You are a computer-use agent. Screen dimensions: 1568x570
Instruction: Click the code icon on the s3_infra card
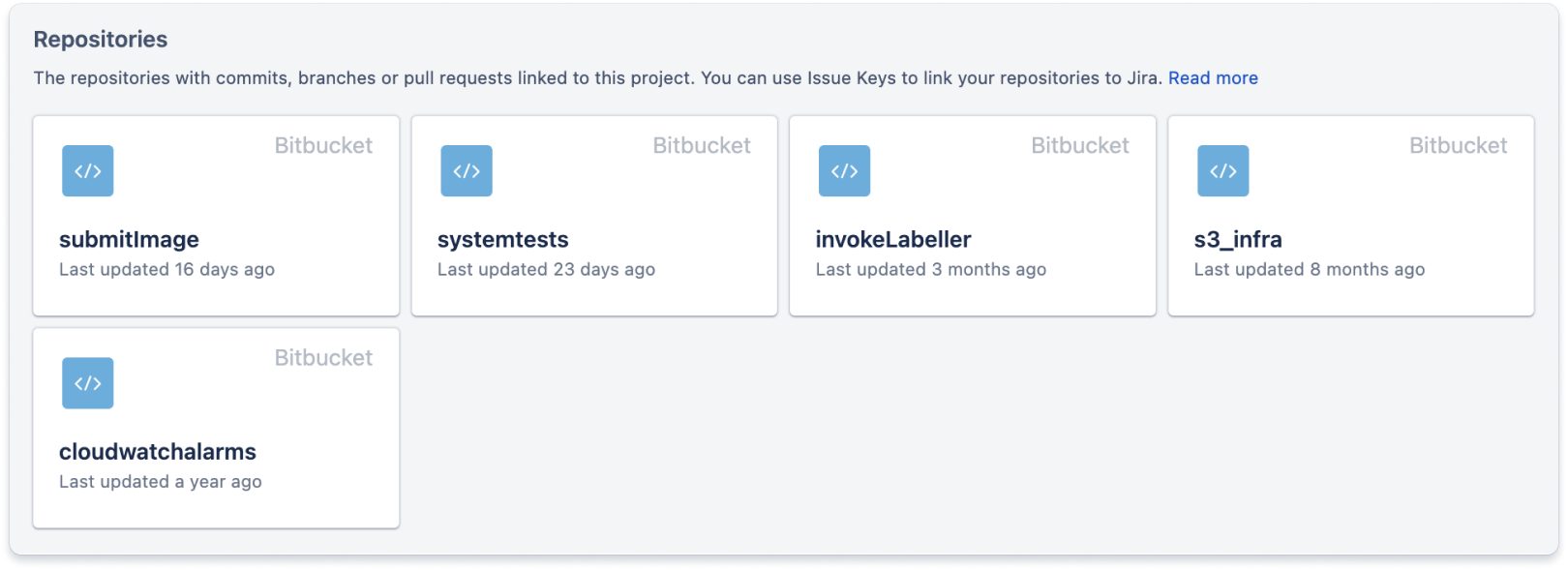(1222, 170)
